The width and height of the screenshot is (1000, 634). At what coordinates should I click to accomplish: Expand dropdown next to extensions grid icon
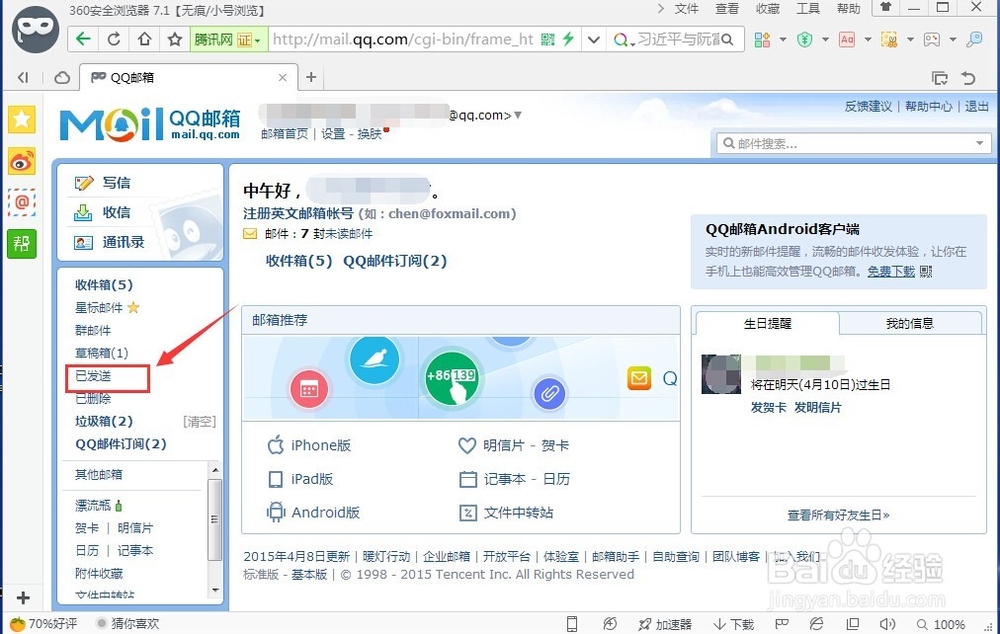click(x=783, y=40)
